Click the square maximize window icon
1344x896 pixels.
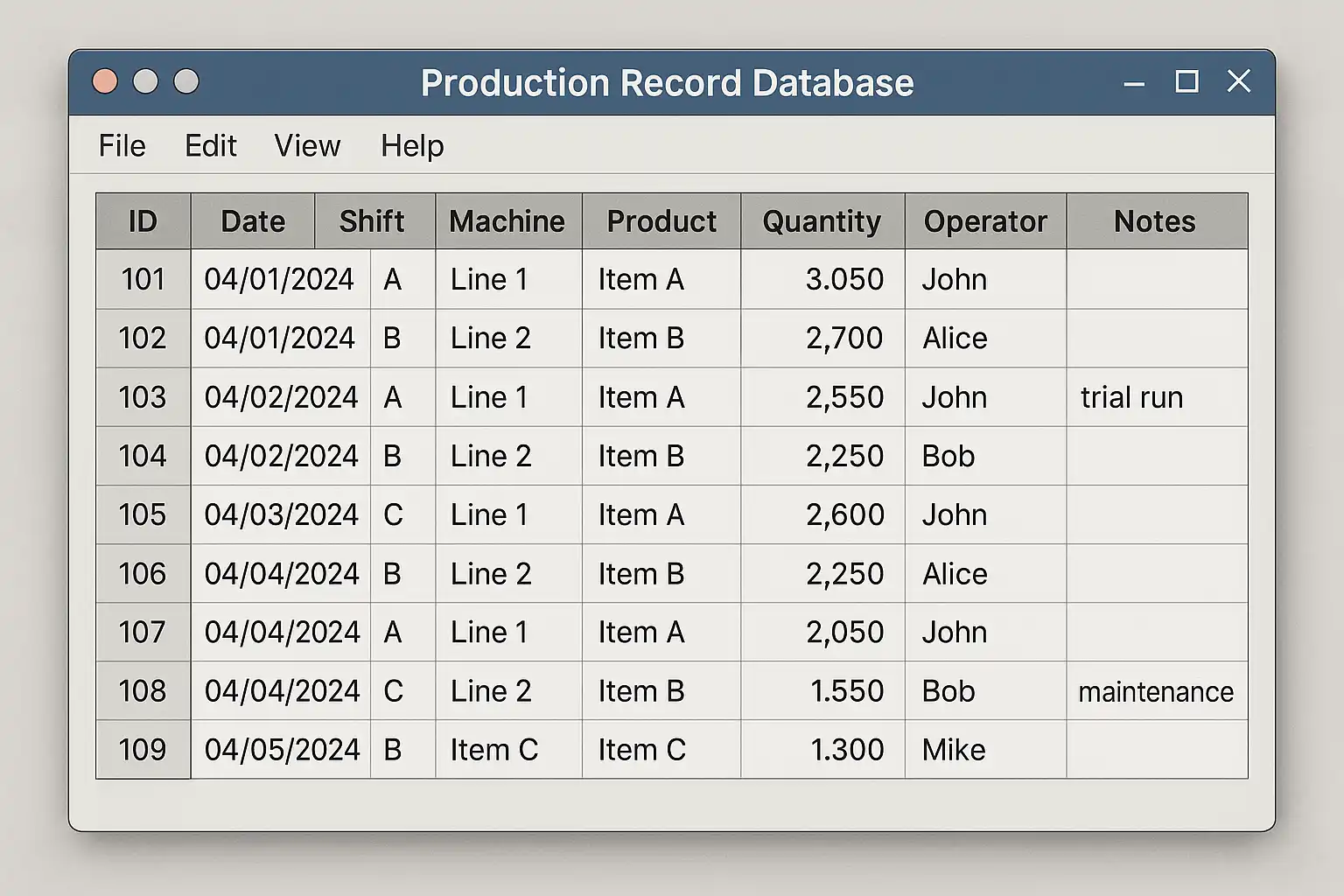coord(1186,81)
